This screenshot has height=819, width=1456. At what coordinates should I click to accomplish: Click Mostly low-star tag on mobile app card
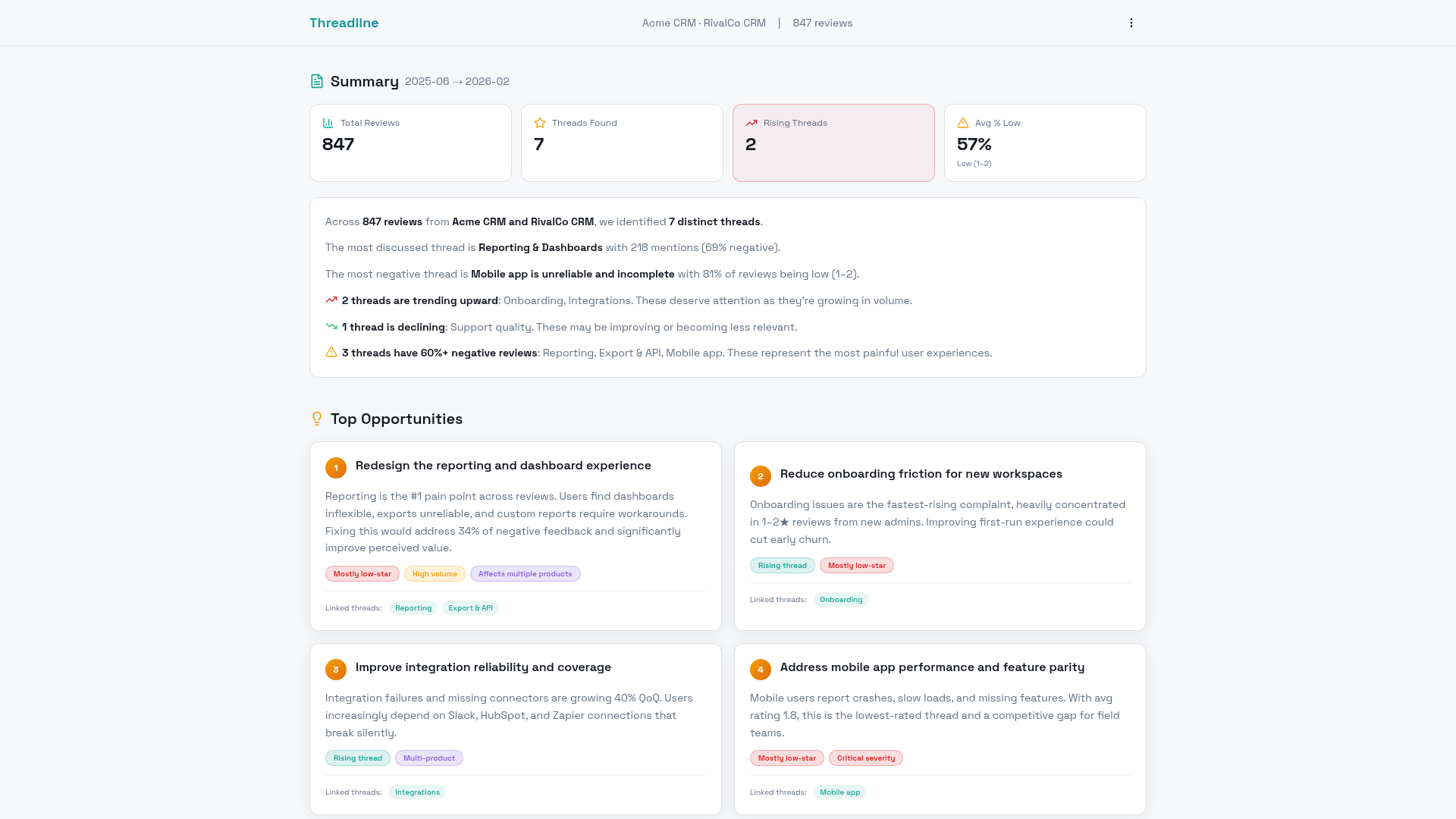pos(786,758)
